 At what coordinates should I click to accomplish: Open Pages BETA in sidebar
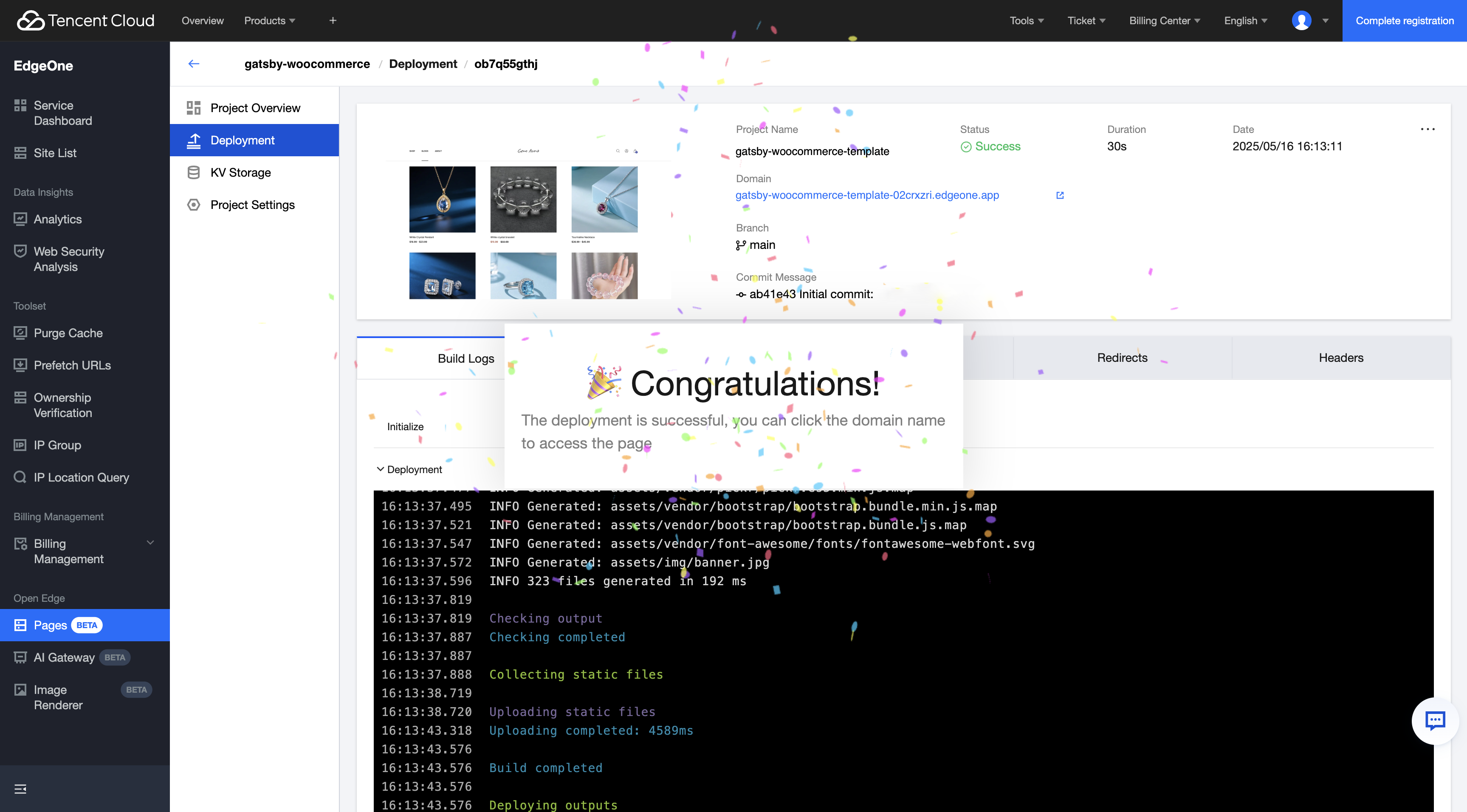[x=85, y=625]
